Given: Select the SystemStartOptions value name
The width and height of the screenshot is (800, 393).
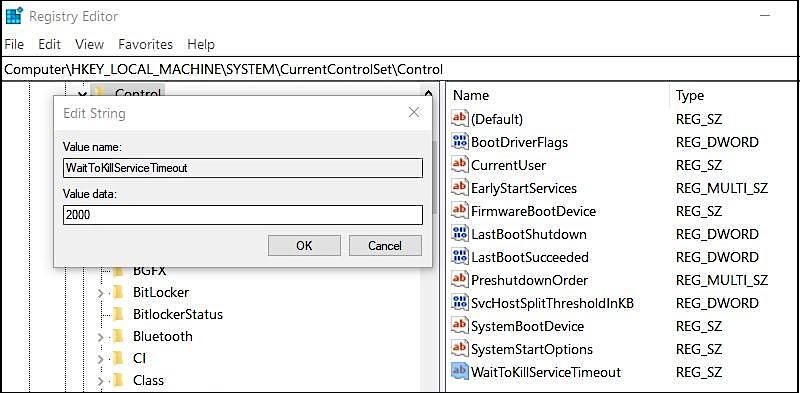Looking at the screenshot, I should coord(532,349).
